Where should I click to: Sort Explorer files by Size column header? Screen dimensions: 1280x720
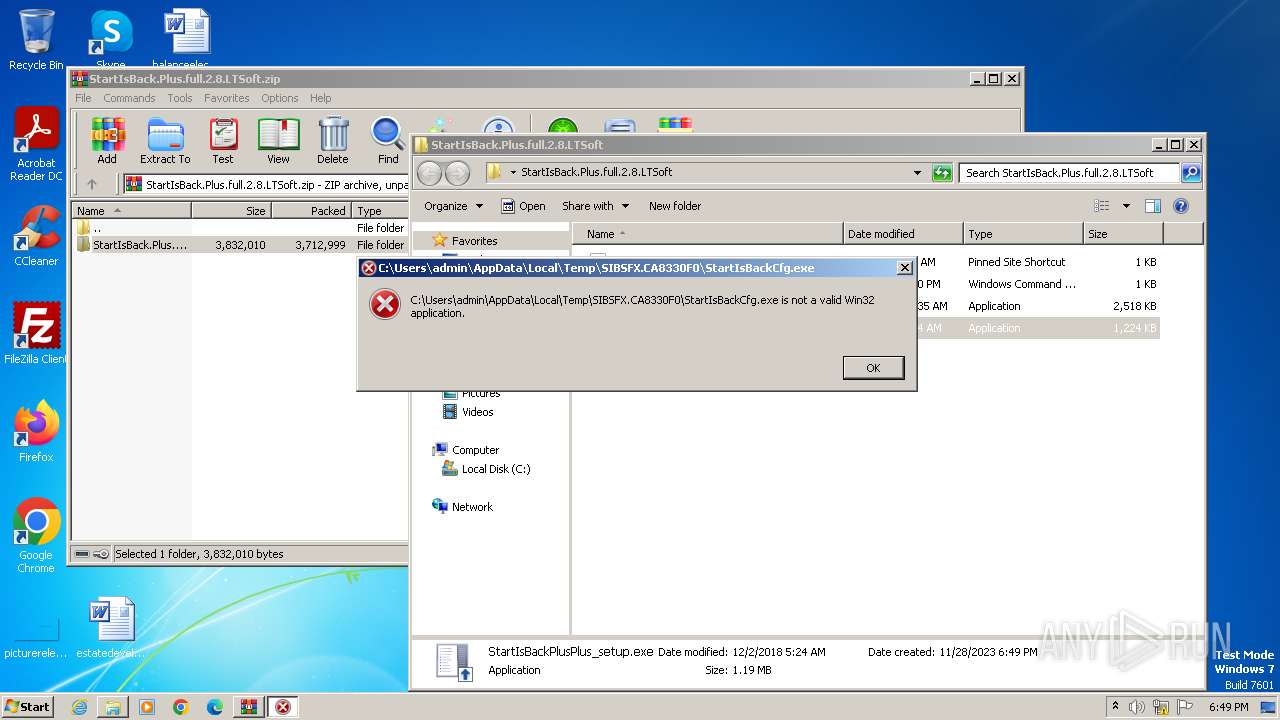tap(1123, 234)
